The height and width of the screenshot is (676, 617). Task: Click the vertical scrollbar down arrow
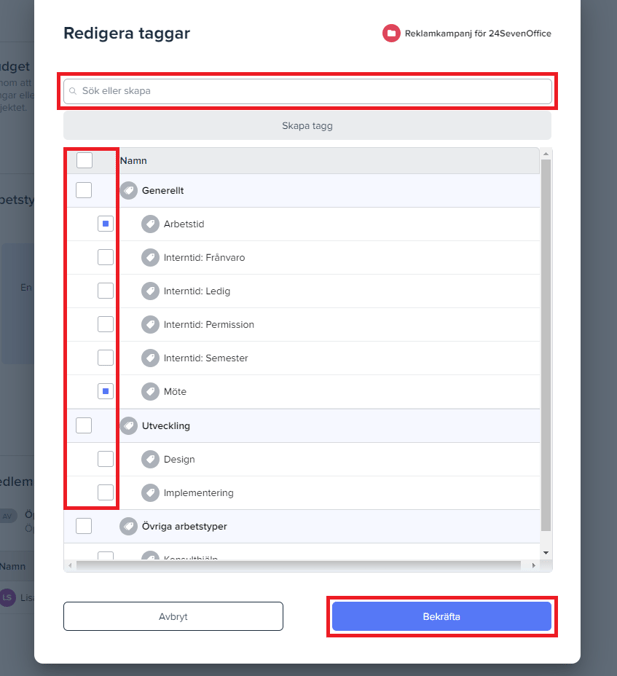pyautogui.click(x=545, y=552)
